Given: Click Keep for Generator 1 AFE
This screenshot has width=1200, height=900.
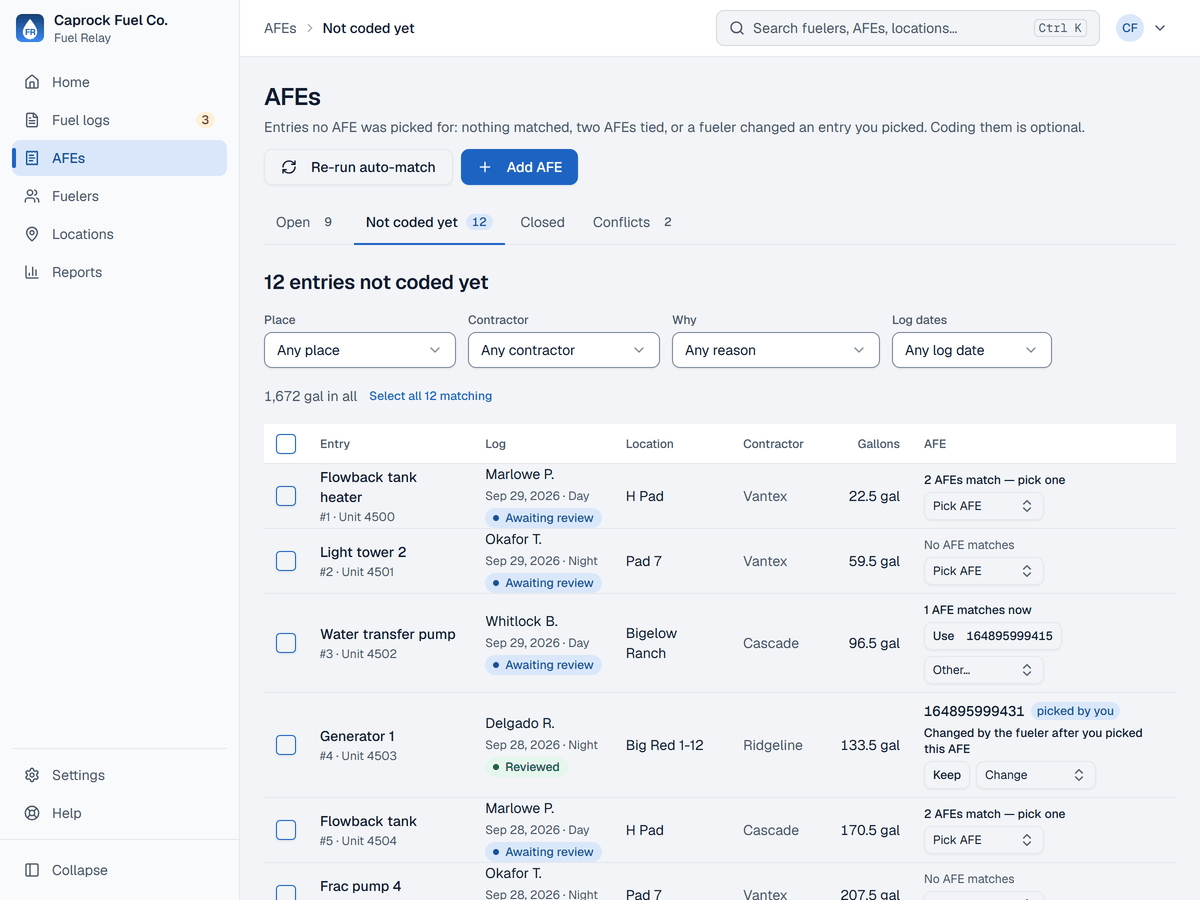Looking at the screenshot, I should coord(946,775).
